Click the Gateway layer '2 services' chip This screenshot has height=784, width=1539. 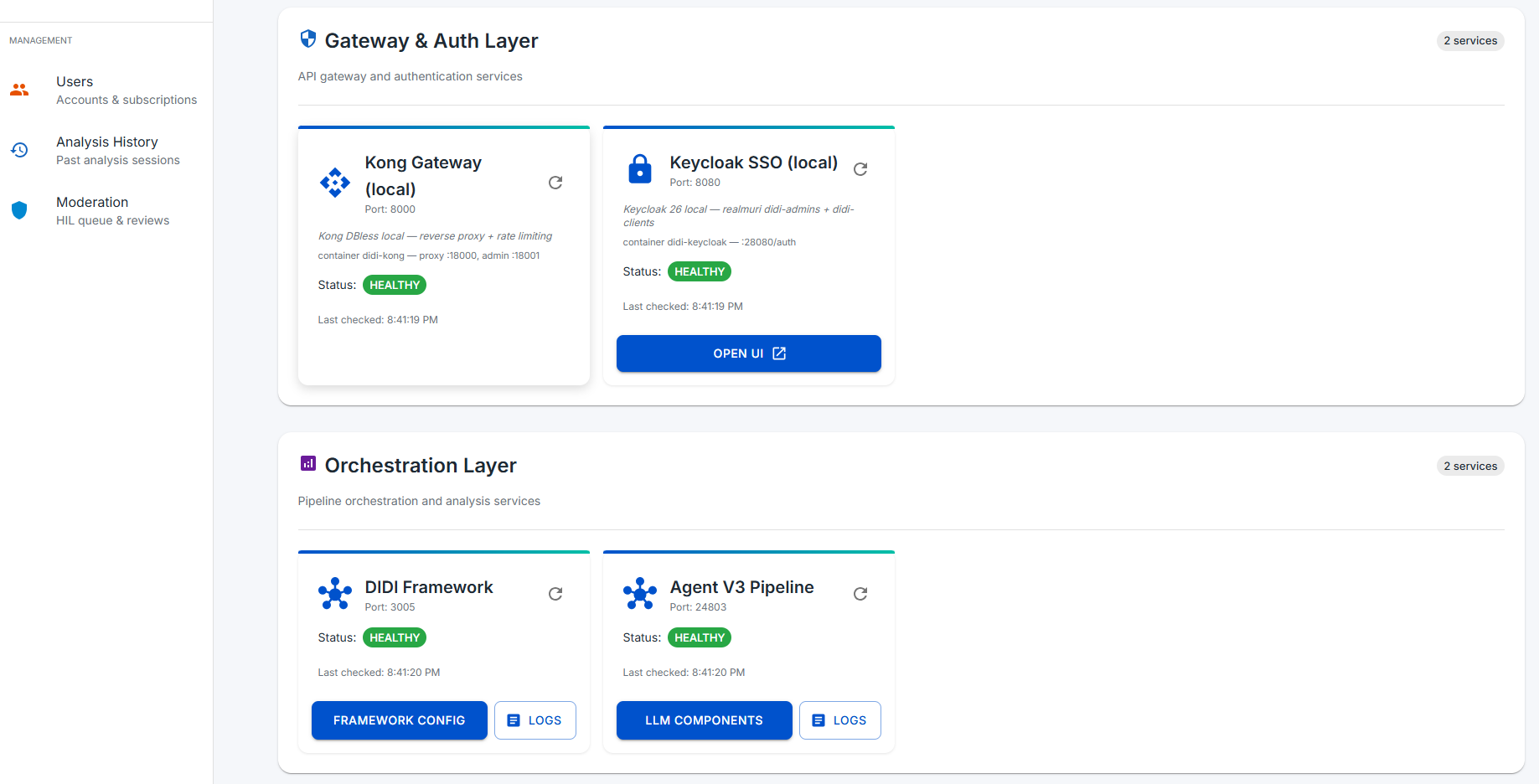click(1470, 41)
